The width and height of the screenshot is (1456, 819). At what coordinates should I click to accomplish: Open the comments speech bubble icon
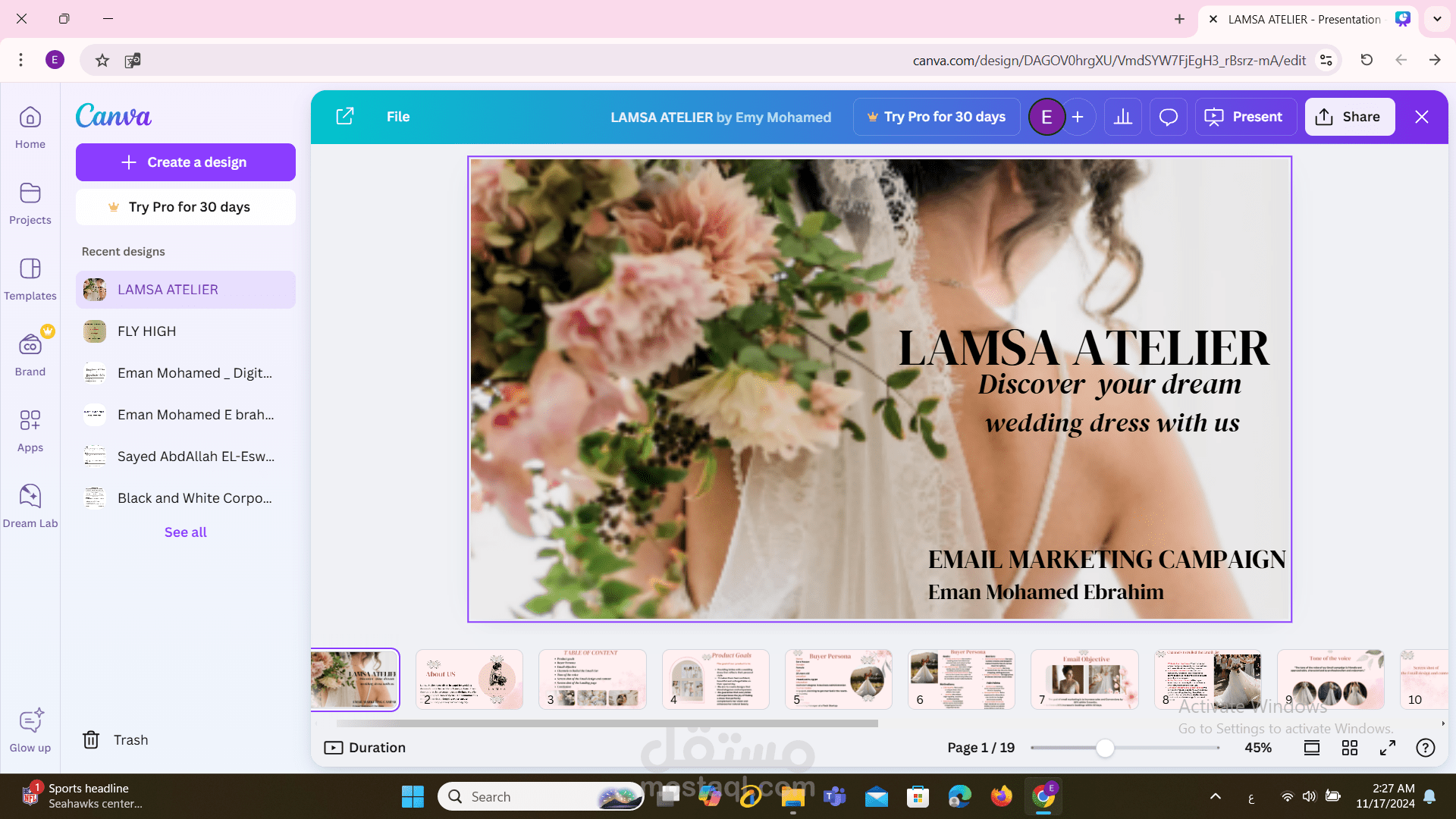1169,117
